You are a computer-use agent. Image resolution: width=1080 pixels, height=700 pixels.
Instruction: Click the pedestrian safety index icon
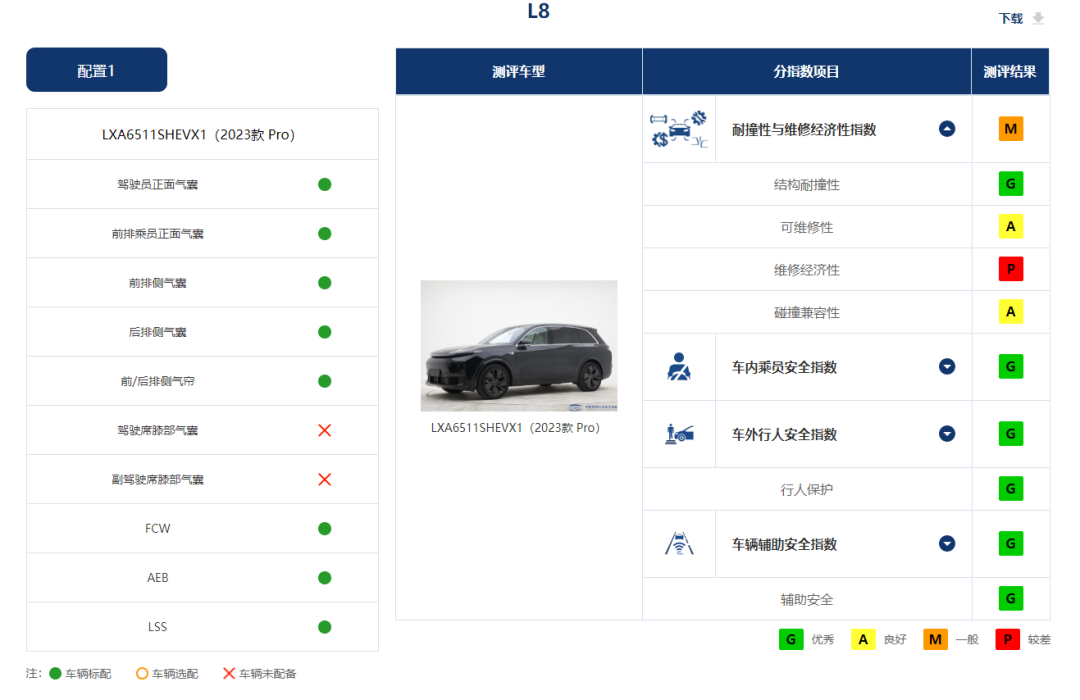(x=679, y=434)
